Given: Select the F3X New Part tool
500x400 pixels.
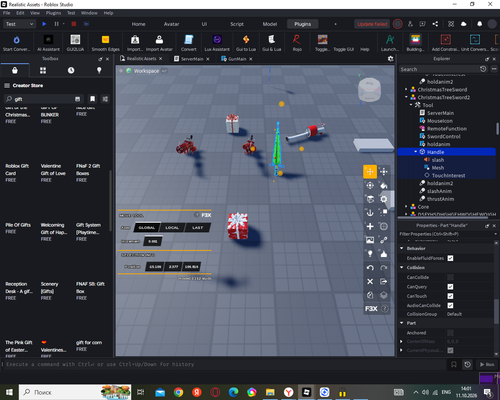Looking at the screenshot, I should [370, 226].
